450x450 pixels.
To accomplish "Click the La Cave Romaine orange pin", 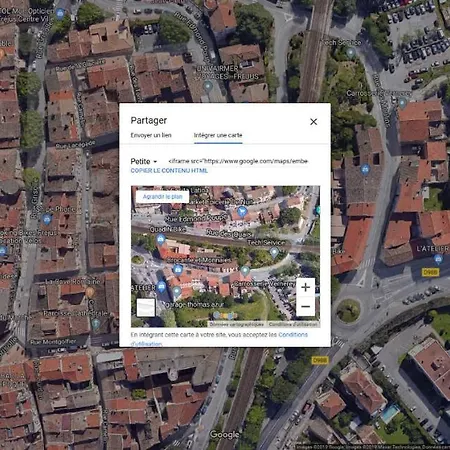I will [x=90, y=293].
